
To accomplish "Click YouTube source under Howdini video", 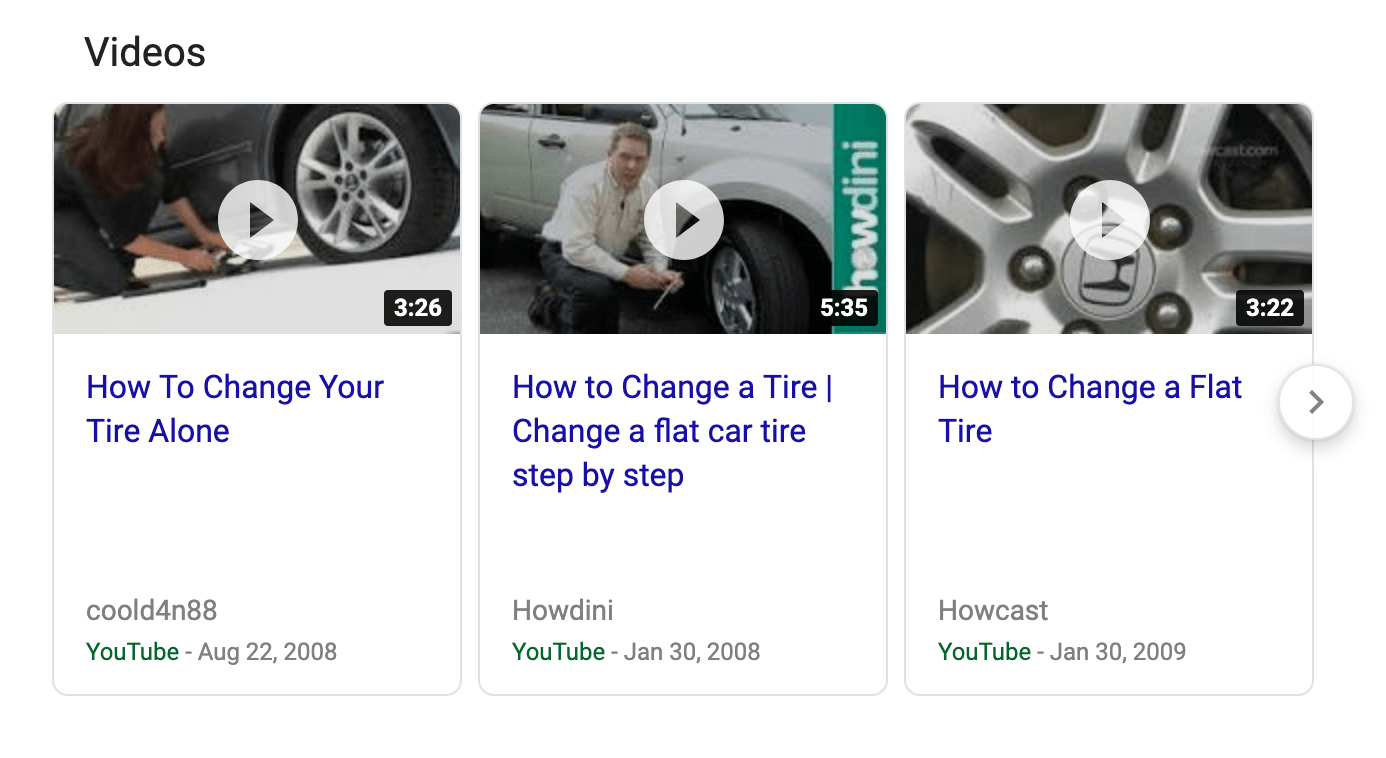I will coord(559,652).
